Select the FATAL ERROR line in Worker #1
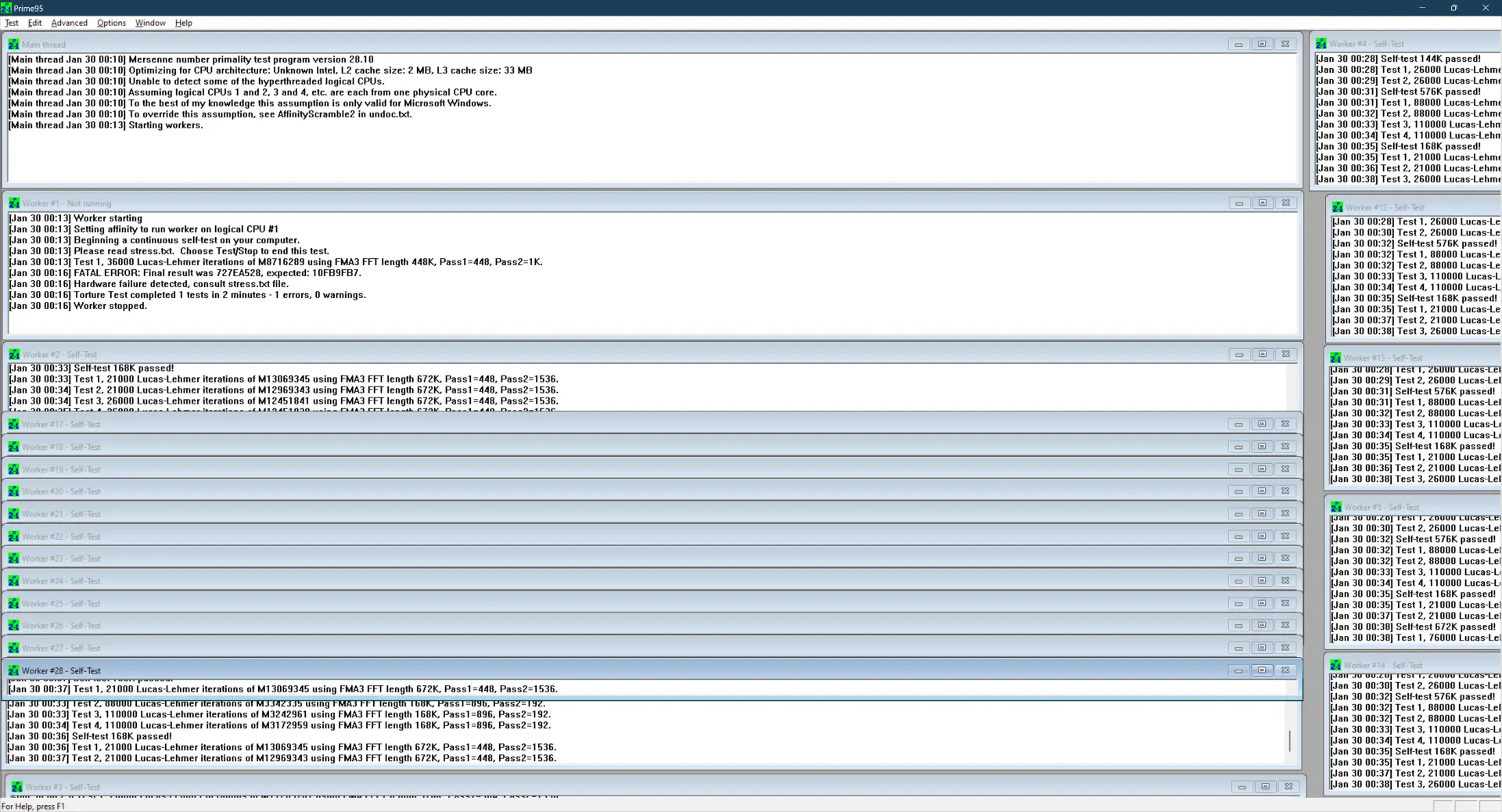The width and height of the screenshot is (1502, 812). pos(185,273)
